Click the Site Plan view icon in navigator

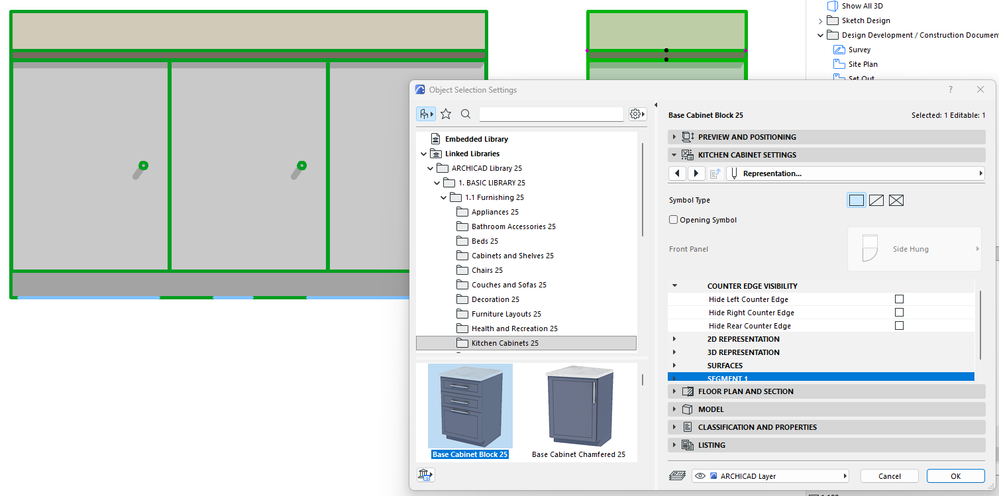point(838,64)
